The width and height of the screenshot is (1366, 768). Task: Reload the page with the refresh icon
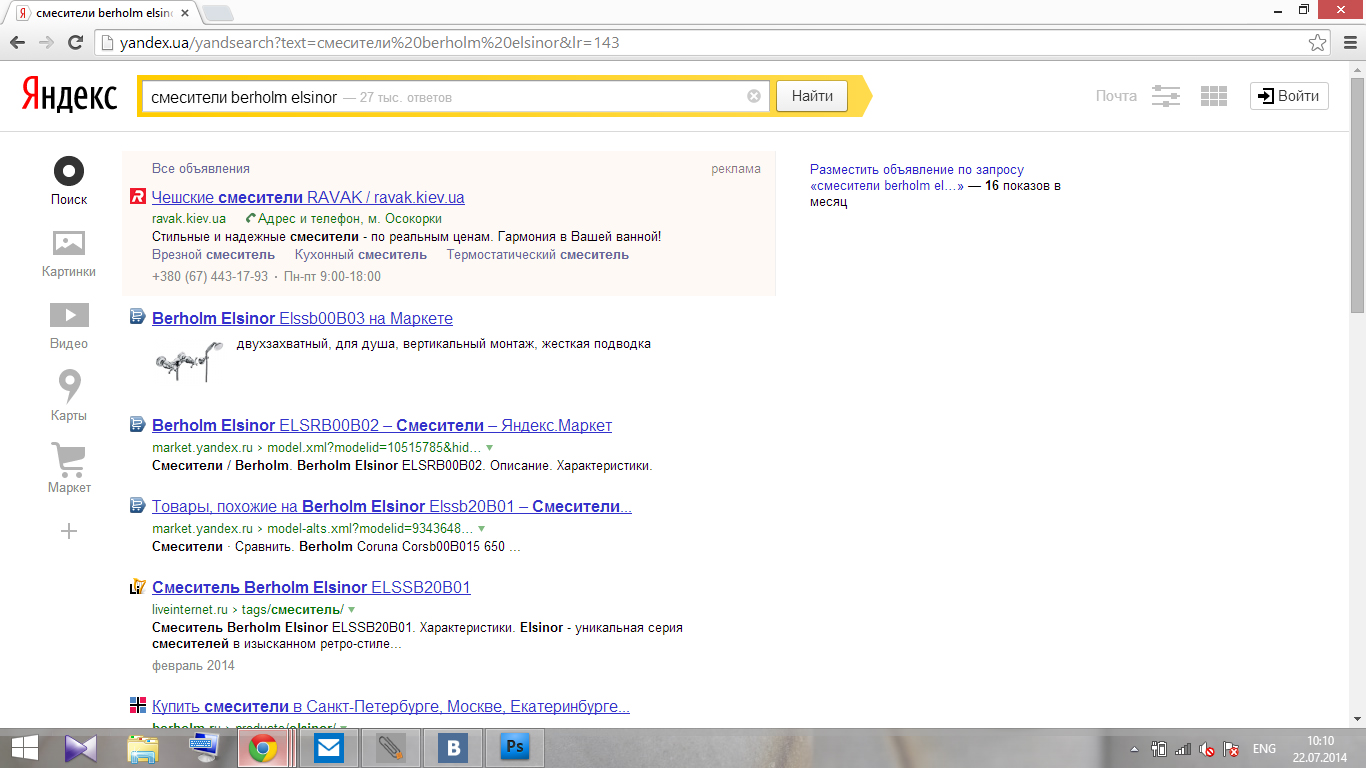point(75,43)
